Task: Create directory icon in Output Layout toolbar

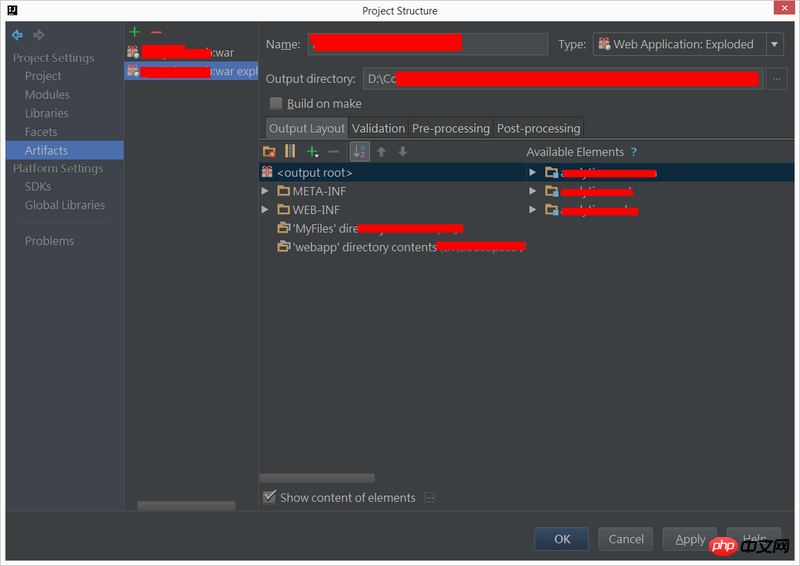Action: (x=269, y=152)
